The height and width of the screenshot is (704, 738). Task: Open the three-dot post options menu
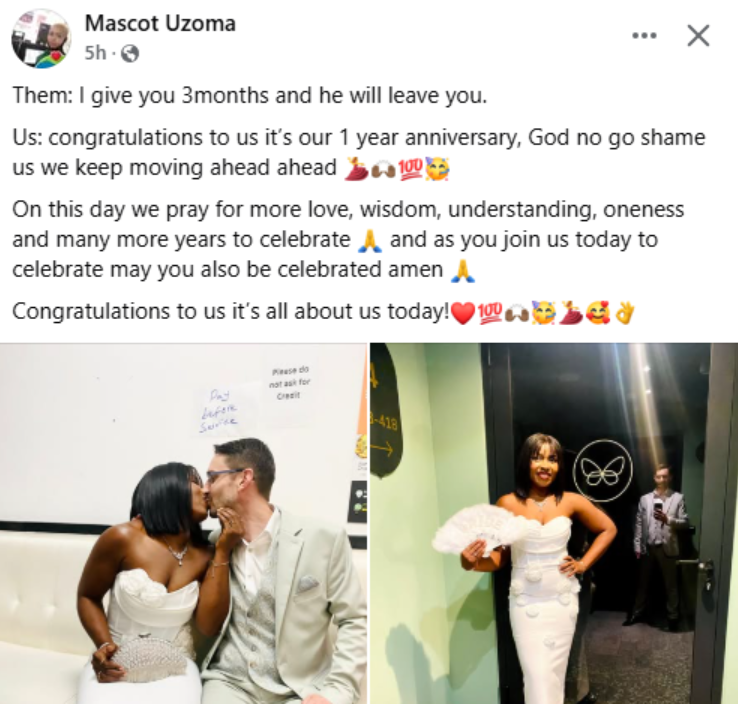(x=644, y=35)
